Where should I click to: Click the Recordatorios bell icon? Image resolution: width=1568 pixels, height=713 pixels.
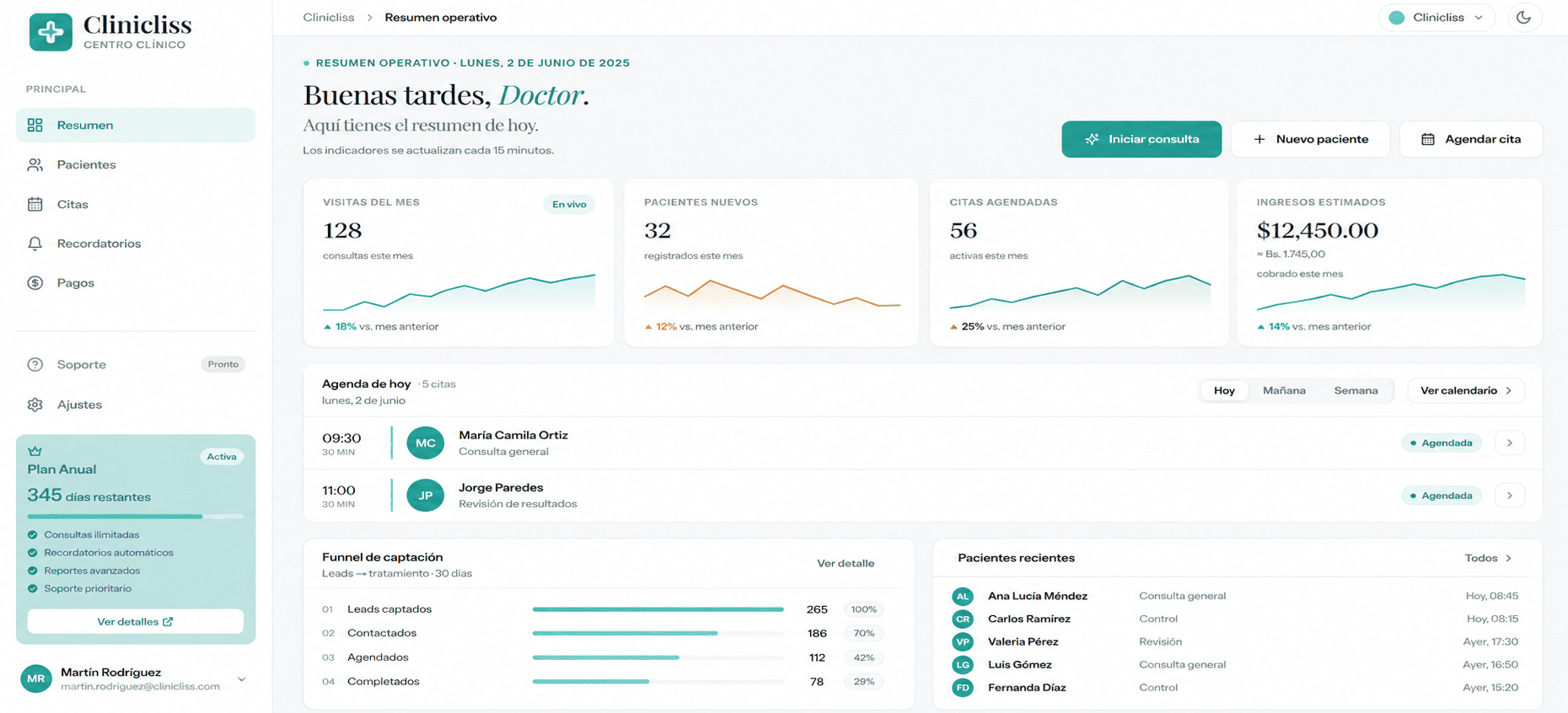35,244
